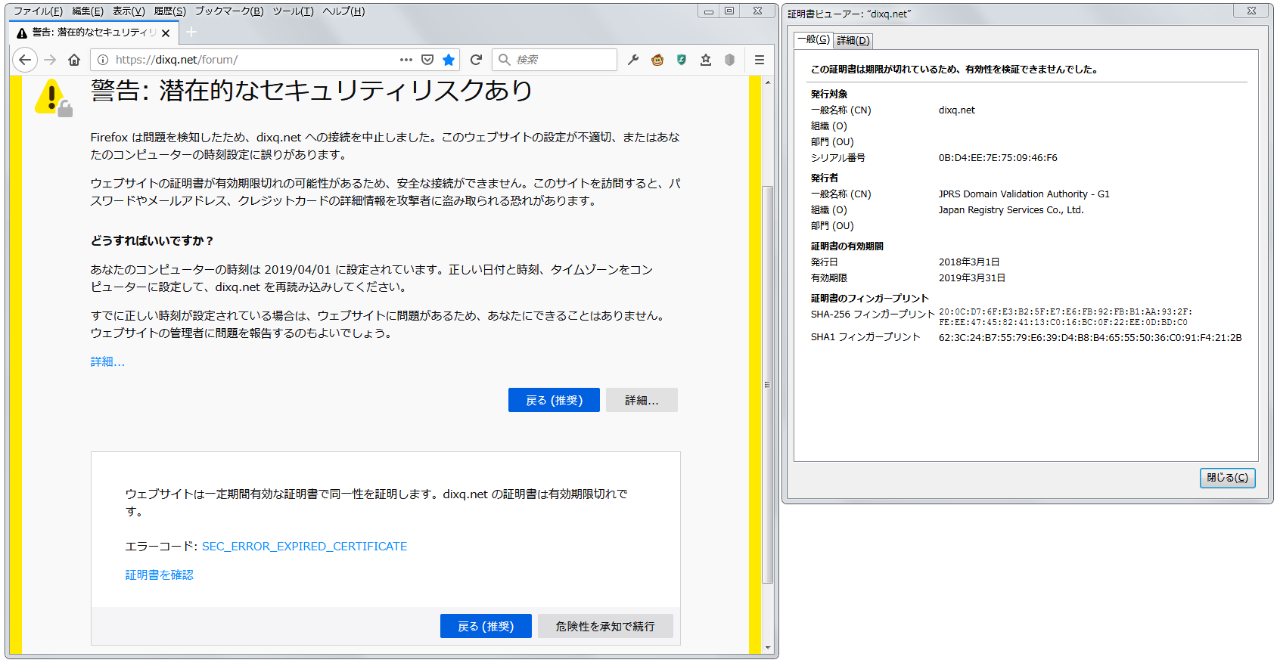
Task: Open the ブックマーク menu
Action: 229,11
